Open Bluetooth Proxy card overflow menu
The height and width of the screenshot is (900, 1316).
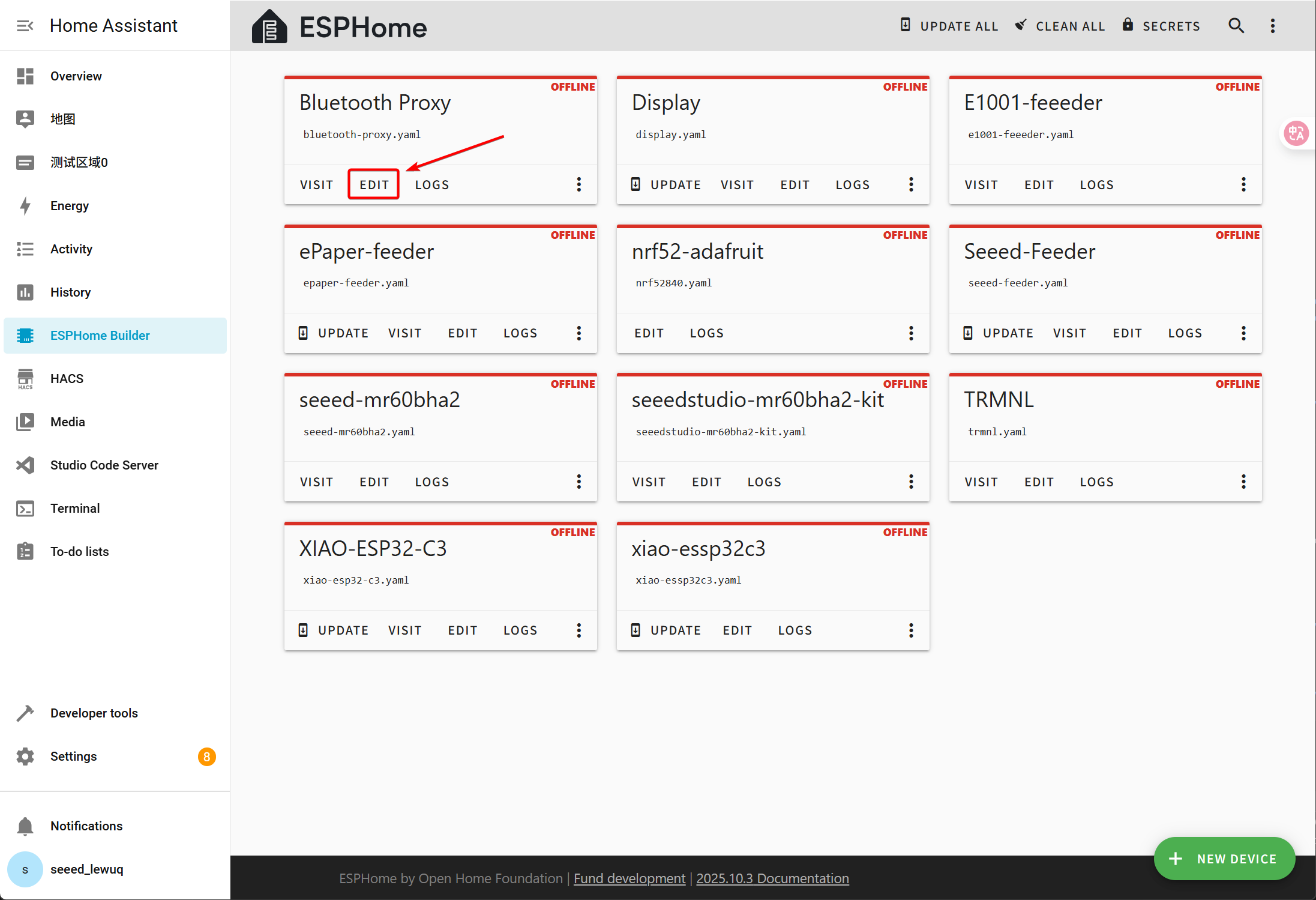578,184
